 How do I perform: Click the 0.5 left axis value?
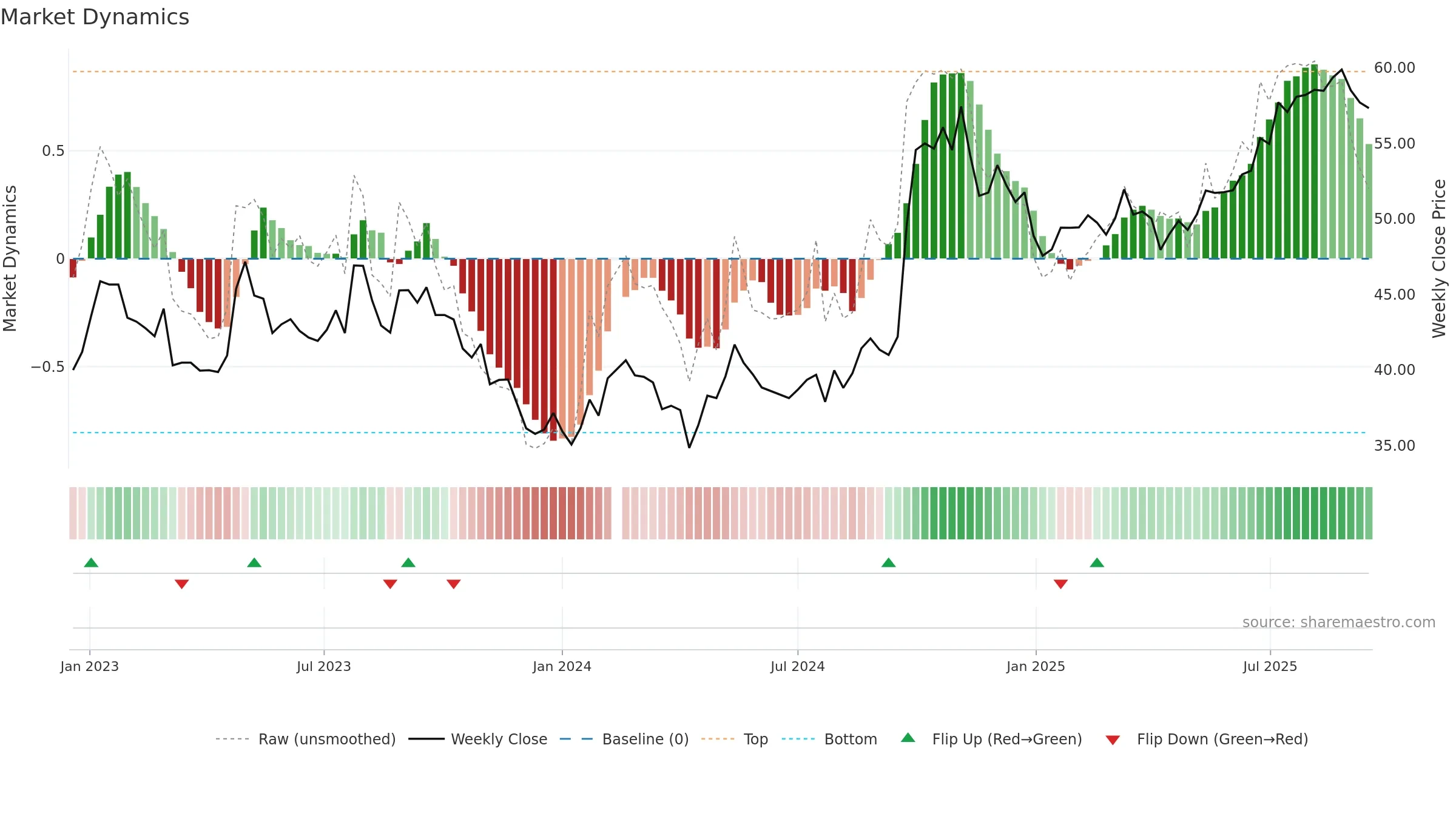point(53,151)
